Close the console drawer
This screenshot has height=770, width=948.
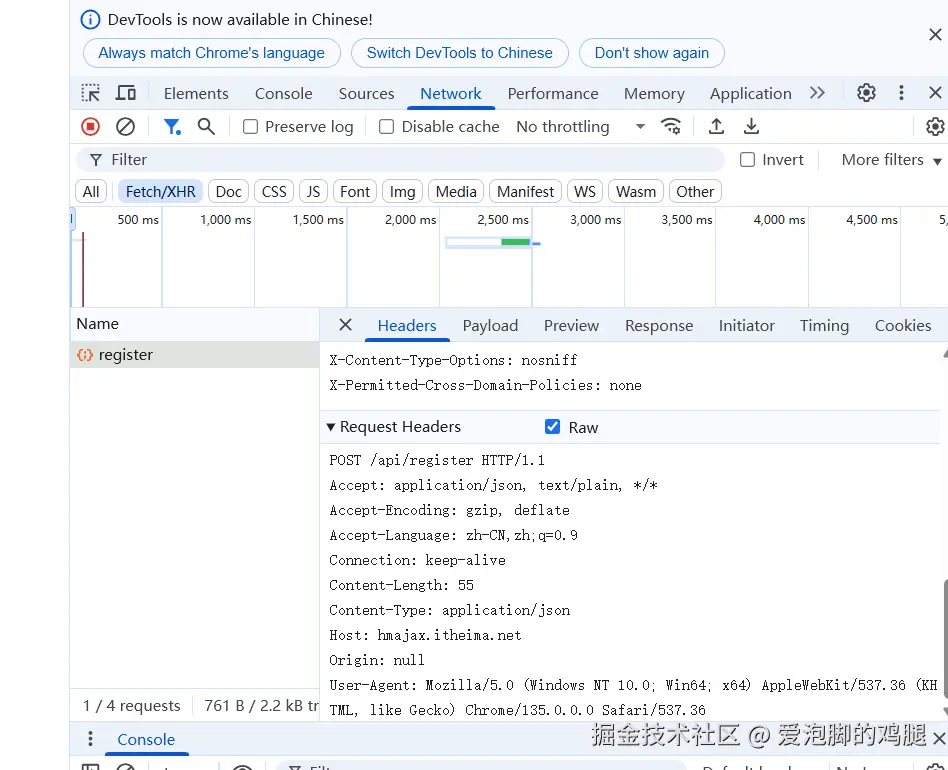[x=939, y=739]
